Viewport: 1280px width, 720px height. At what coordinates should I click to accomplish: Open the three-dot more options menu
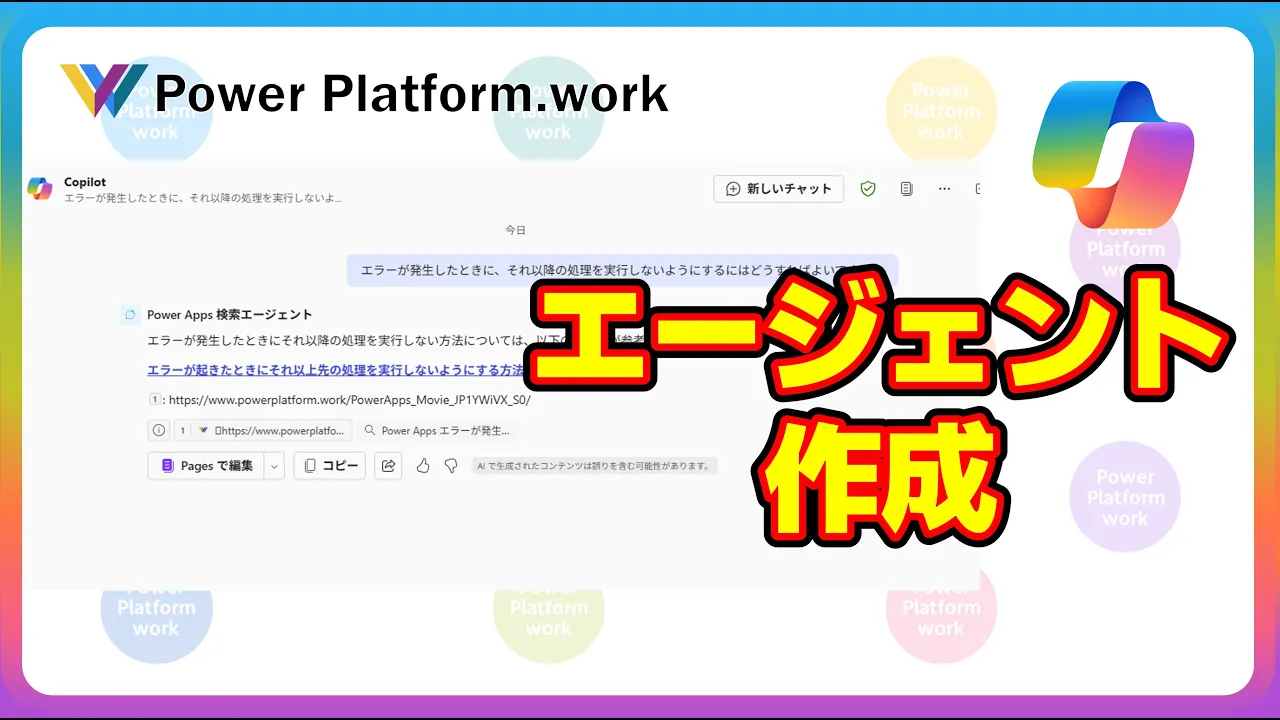pos(944,189)
